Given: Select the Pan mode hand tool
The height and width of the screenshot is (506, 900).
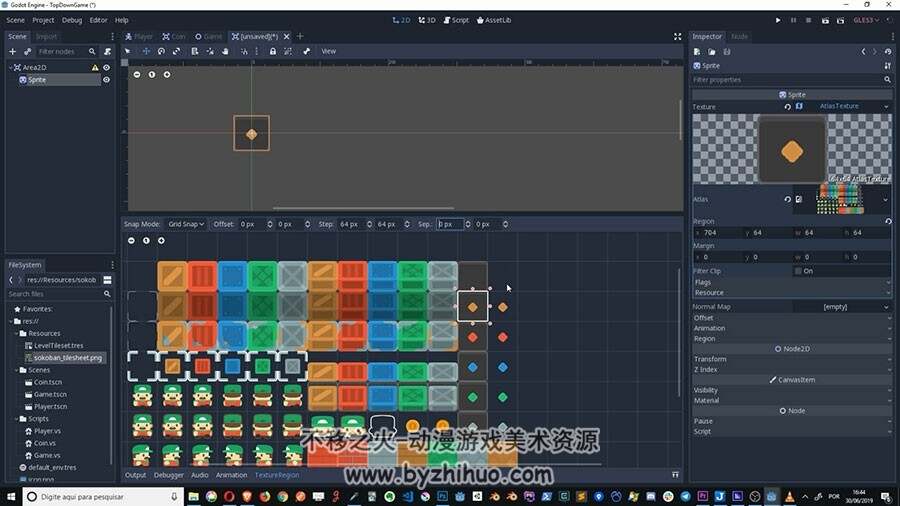Looking at the screenshot, I should pos(225,52).
